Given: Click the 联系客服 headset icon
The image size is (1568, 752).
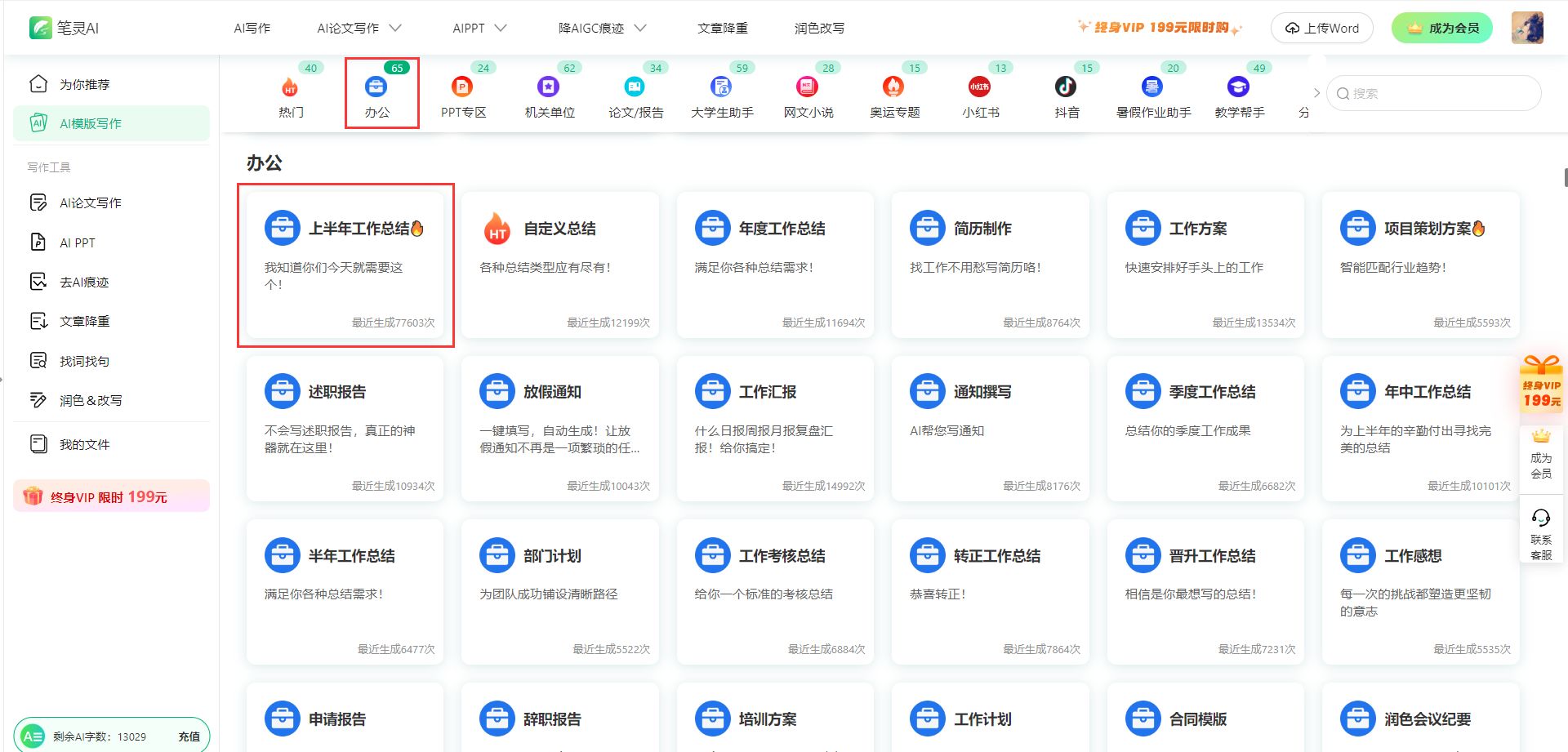Looking at the screenshot, I should pos(1541,518).
